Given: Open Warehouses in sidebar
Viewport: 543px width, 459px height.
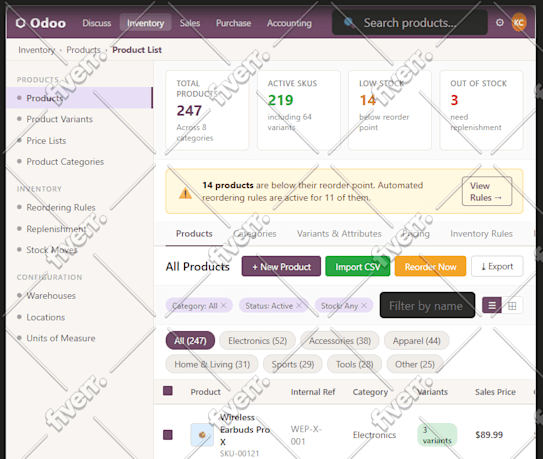Looking at the screenshot, I should tap(79, 296).
